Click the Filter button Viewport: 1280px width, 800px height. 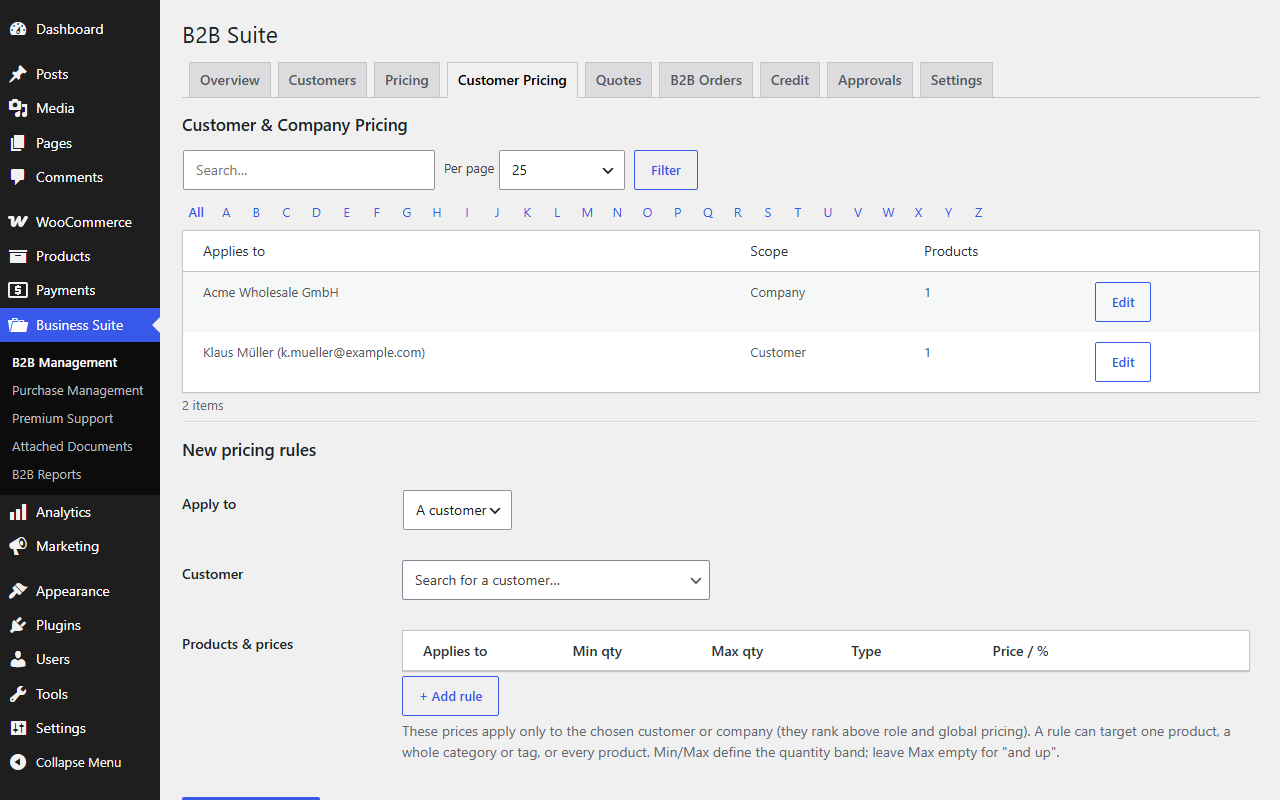(x=666, y=170)
